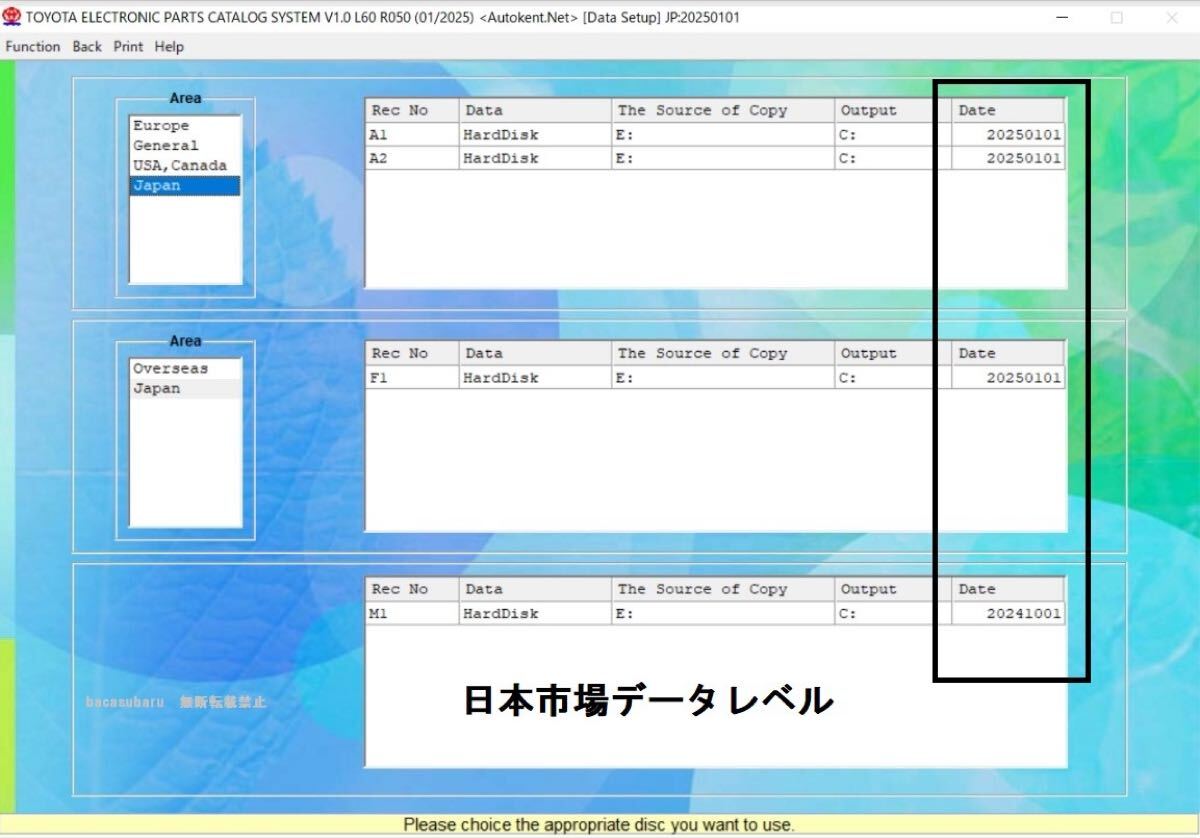Screen dimensions: 1200x838
Task: Choose USA, Canada in the Area list
Action: [x=180, y=166]
